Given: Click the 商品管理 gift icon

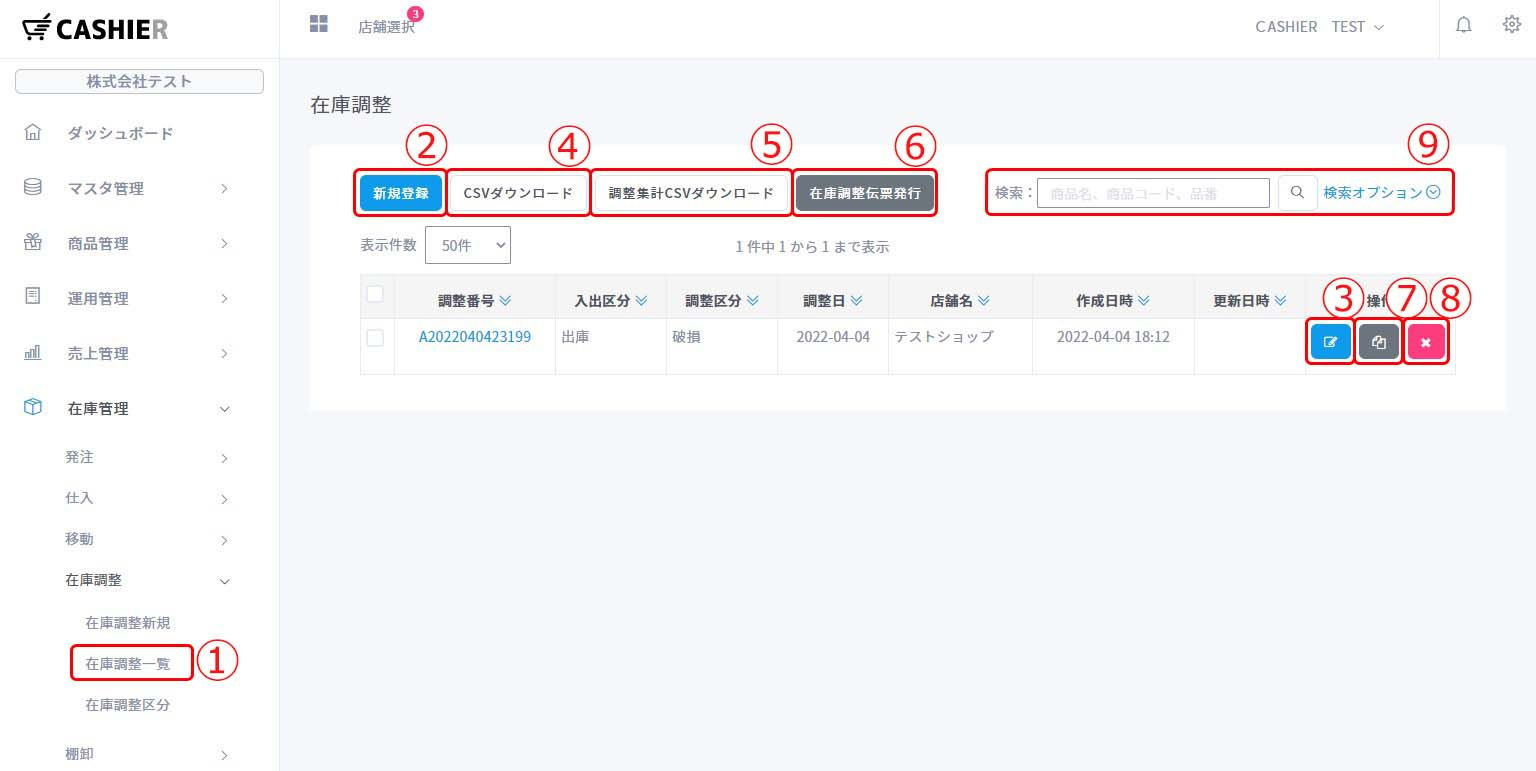Looking at the screenshot, I should pos(33,242).
